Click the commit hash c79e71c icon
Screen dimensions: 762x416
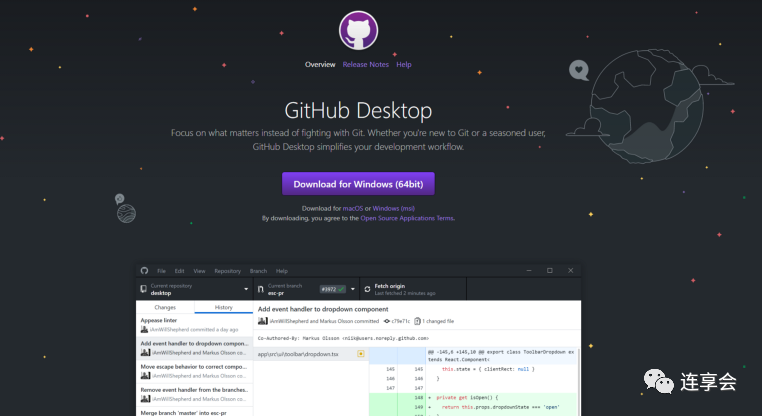[387, 321]
